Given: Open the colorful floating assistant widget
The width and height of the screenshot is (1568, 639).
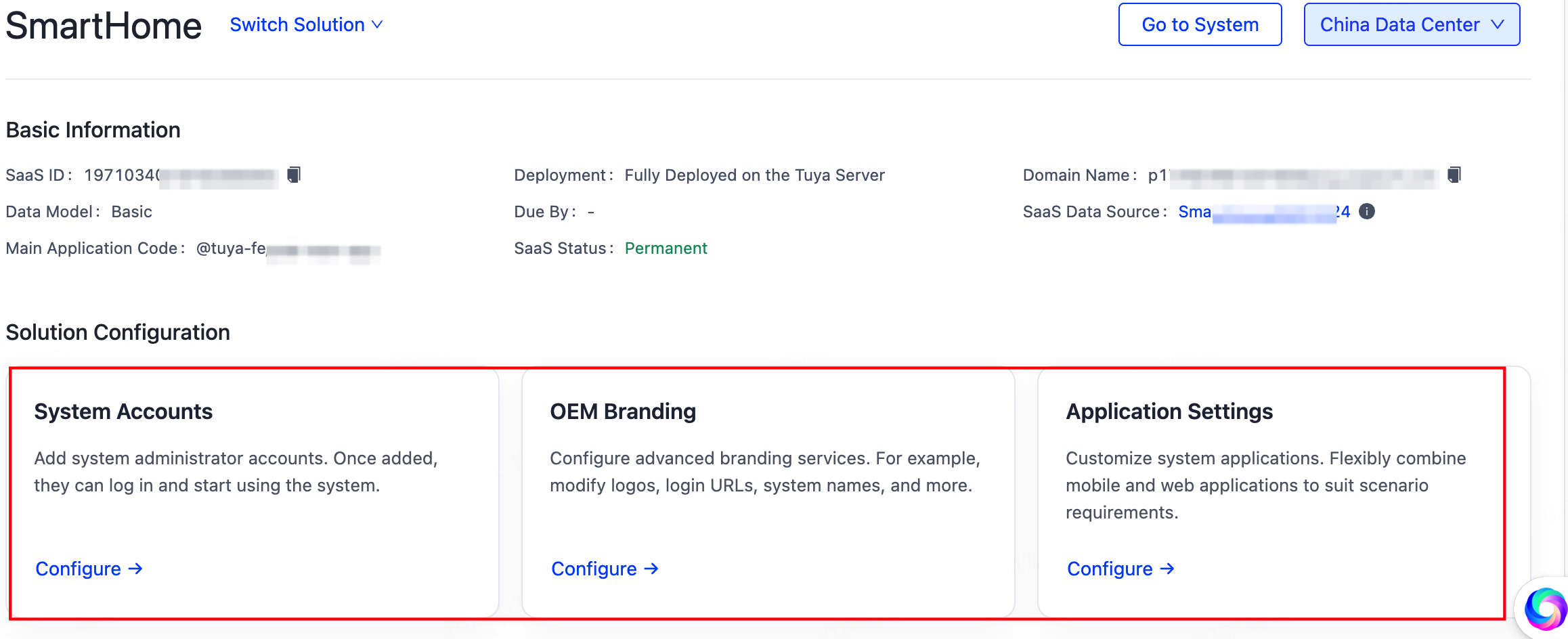Looking at the screenshot, I should tap(1544, 609).
